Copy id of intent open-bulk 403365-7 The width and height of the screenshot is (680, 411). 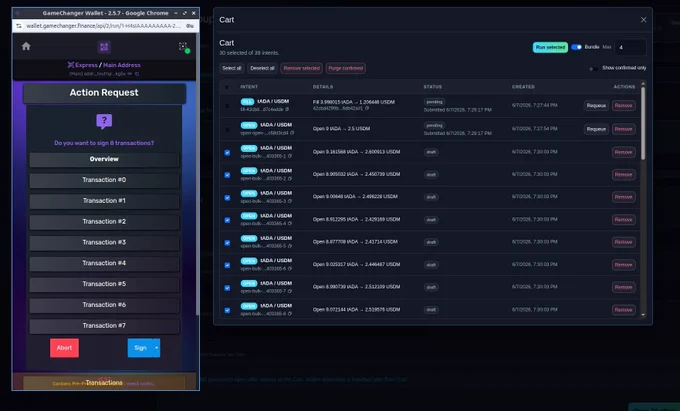(x=290, y=291)
